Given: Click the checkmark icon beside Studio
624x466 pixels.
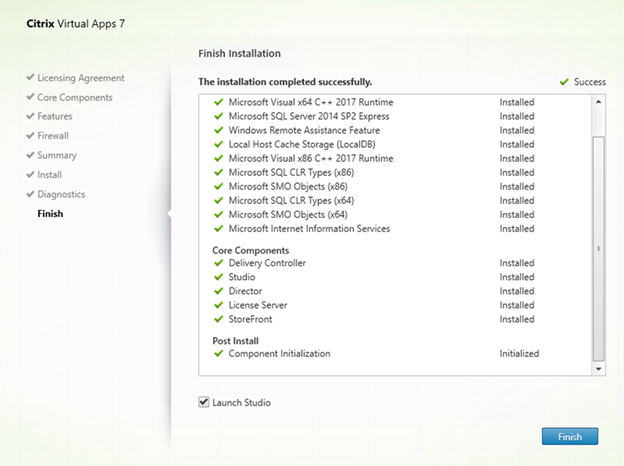Looking at the screenshot, I should point(219,277).
